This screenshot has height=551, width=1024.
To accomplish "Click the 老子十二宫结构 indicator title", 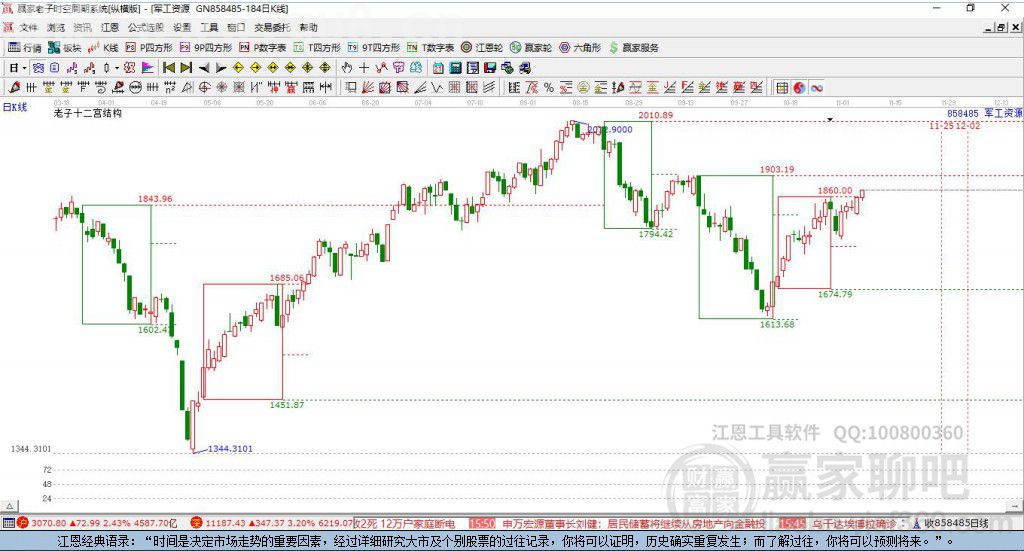I will 88,113.
